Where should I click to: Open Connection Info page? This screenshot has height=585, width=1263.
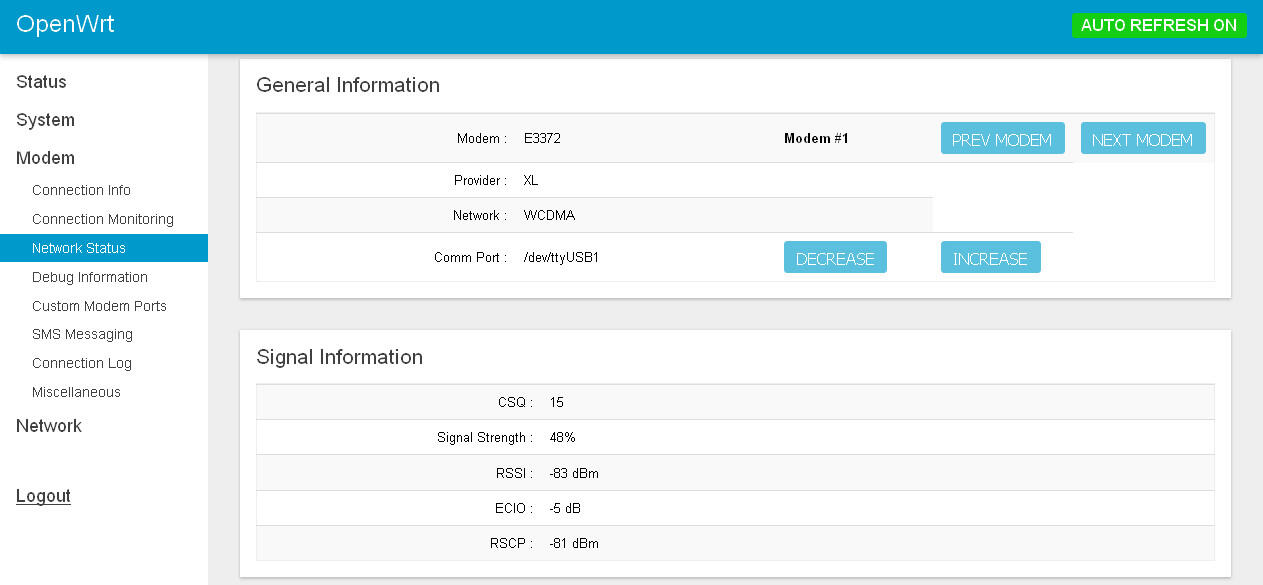(81, 190)
